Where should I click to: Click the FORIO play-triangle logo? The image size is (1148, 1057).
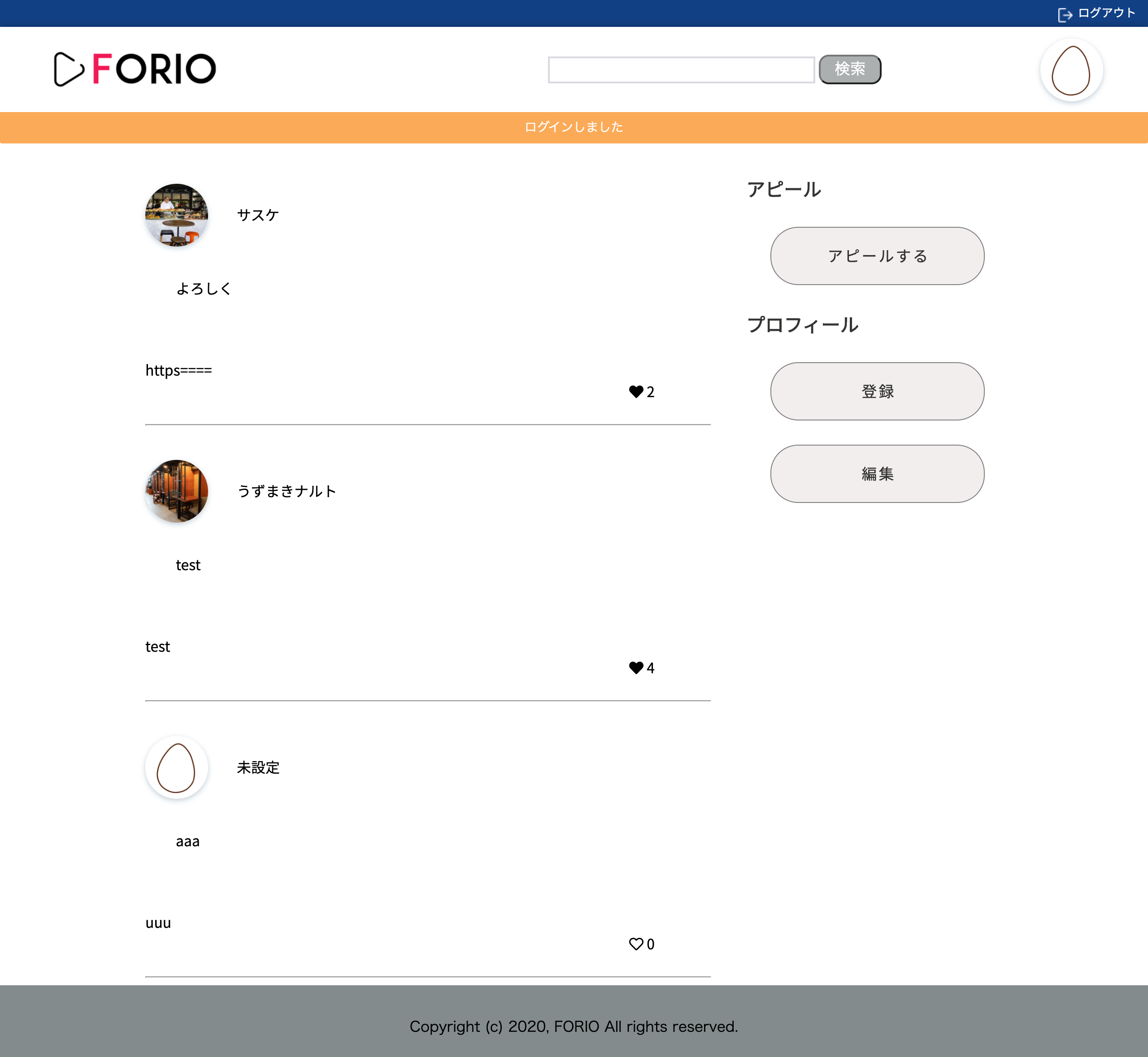[x=68, y=68]
